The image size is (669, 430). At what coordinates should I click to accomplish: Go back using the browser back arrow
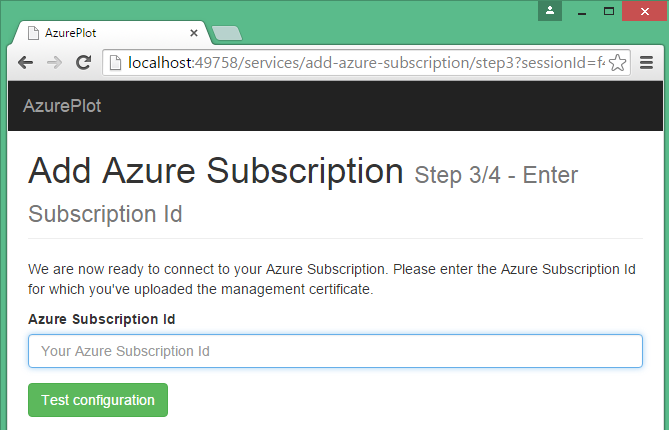pos(26,63)
